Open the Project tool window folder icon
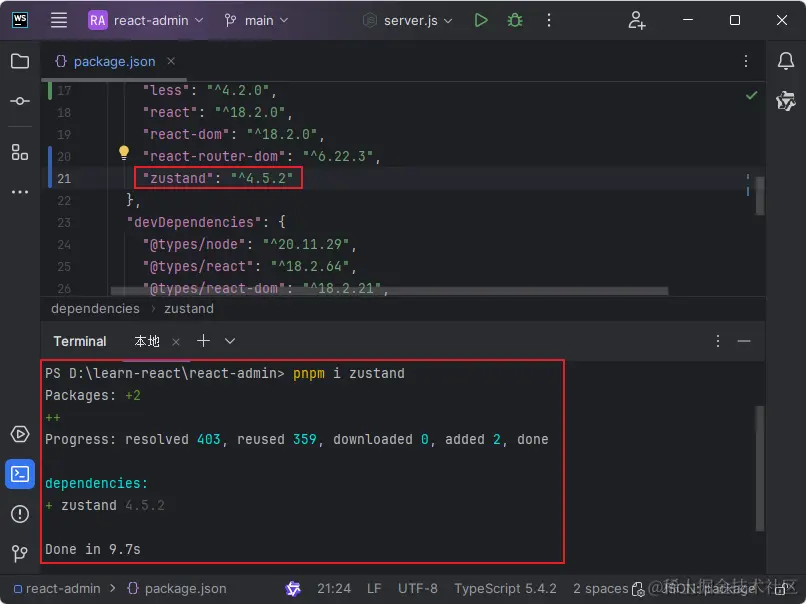The width and height of the screenshot is (806, 604). point(20,61)
